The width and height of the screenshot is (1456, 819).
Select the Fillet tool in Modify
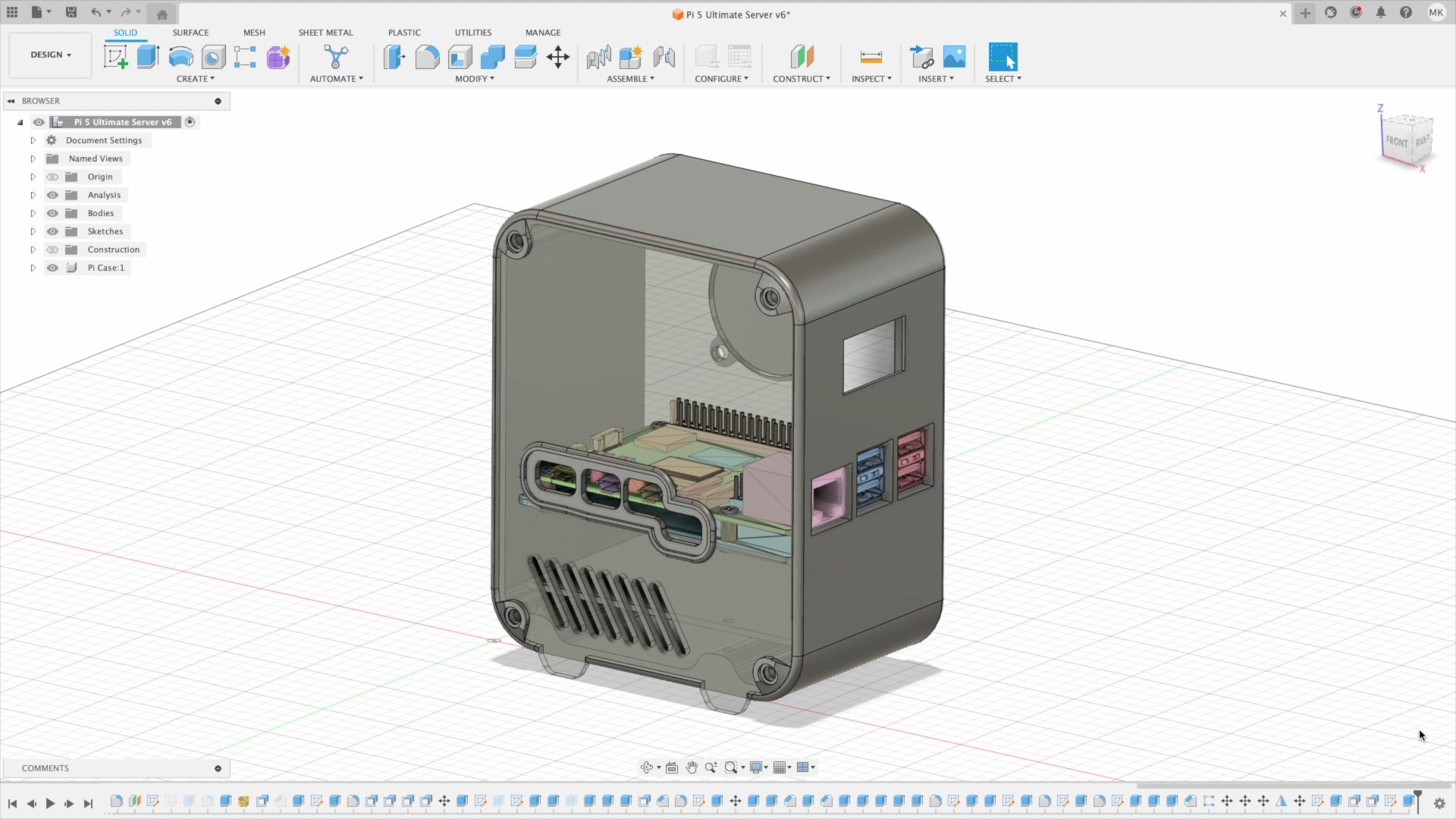(x=427, y=57)
